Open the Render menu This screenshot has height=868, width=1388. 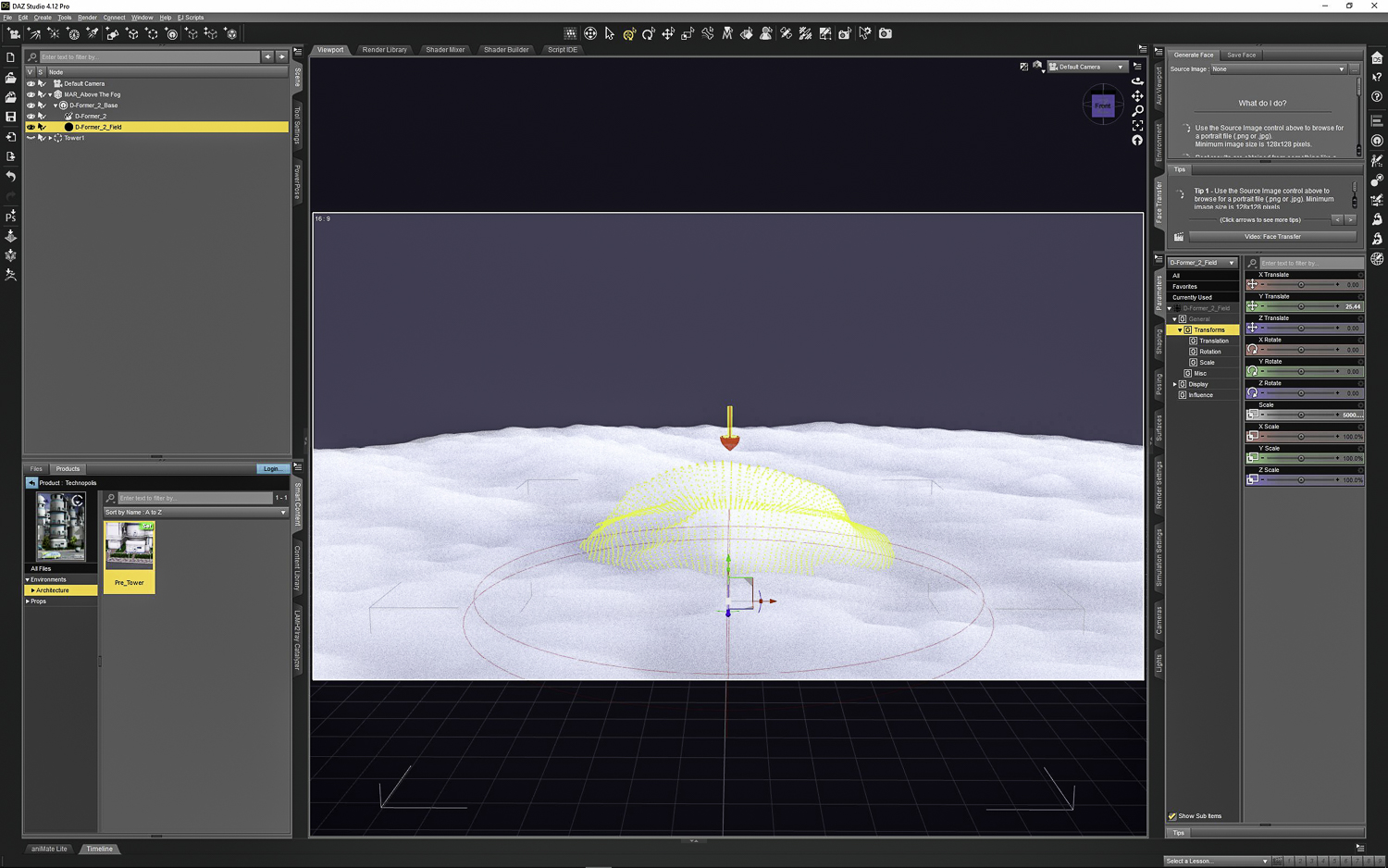click(x=87, y=18)
